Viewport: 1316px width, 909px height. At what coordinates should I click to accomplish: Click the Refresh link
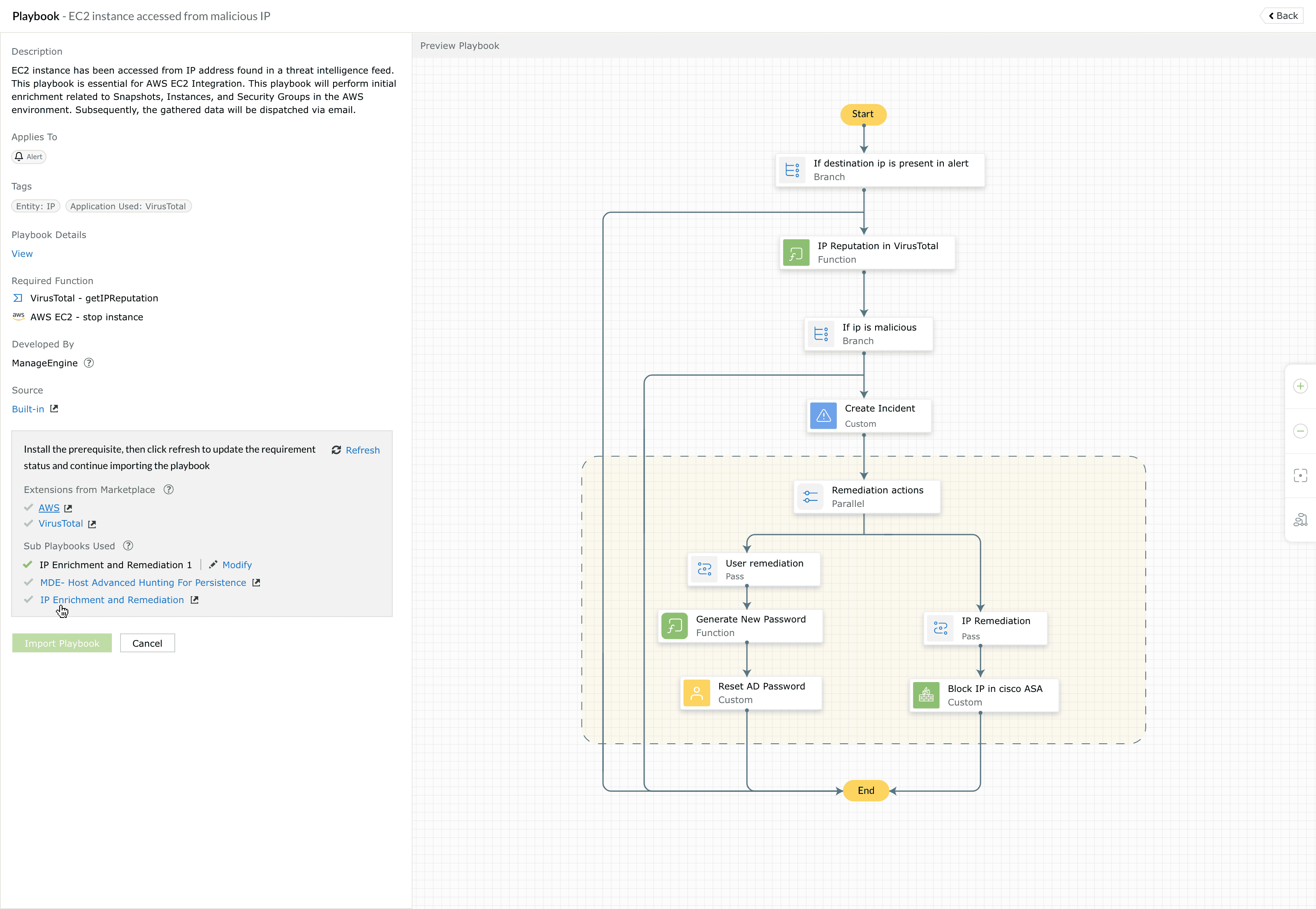coord(362,450)
